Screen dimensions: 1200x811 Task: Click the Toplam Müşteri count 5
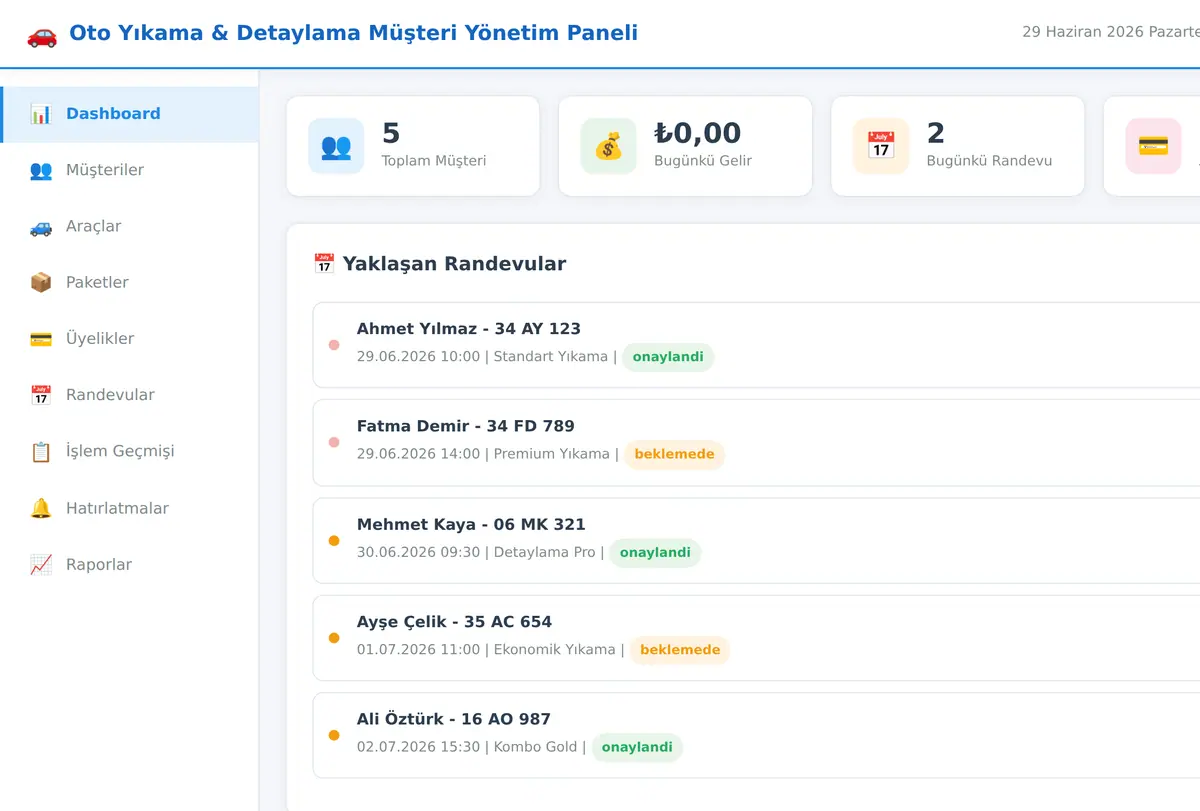click(x=391, y=133)
